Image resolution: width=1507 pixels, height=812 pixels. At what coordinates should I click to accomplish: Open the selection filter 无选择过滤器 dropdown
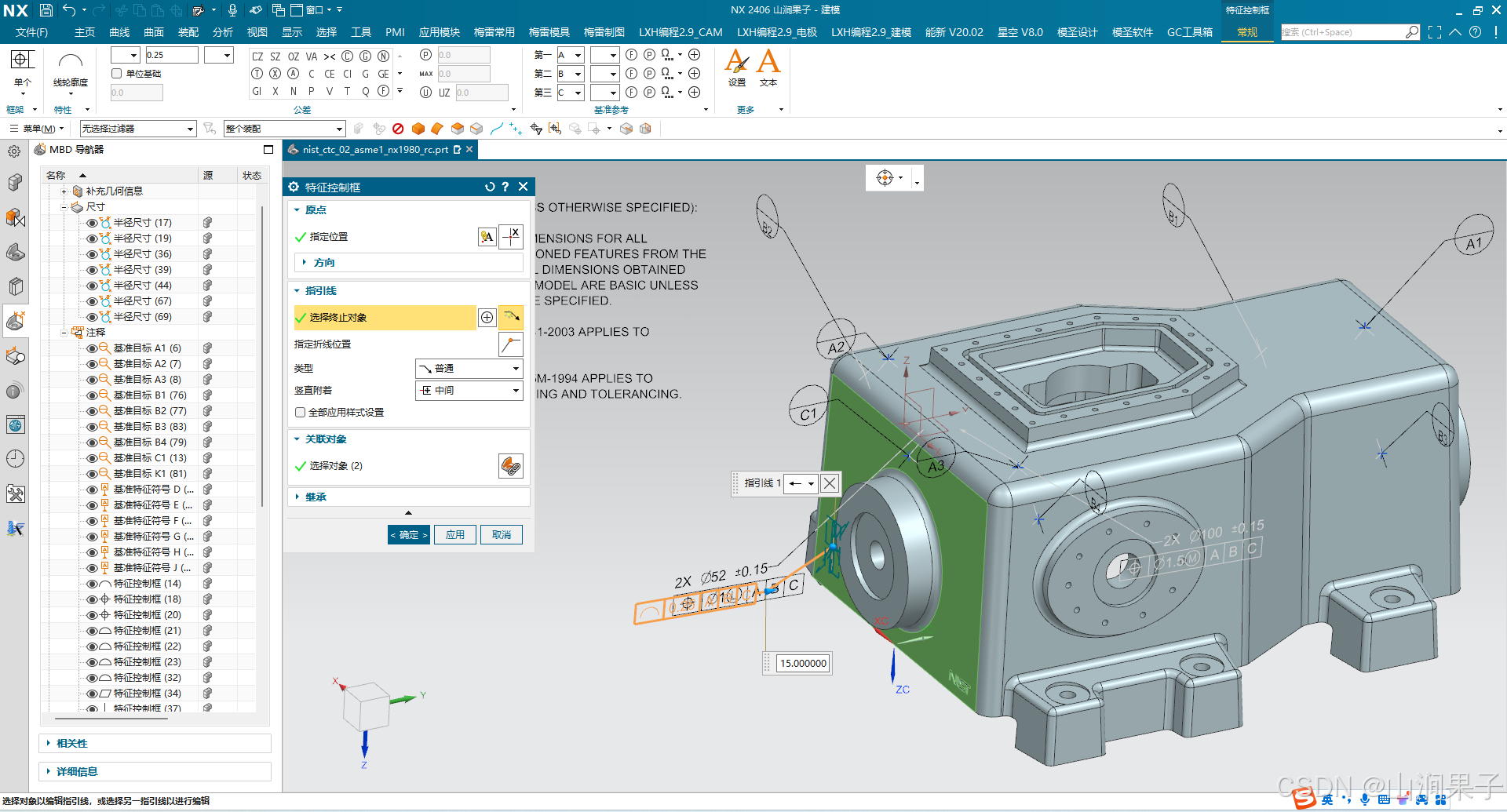pos(137,129)
